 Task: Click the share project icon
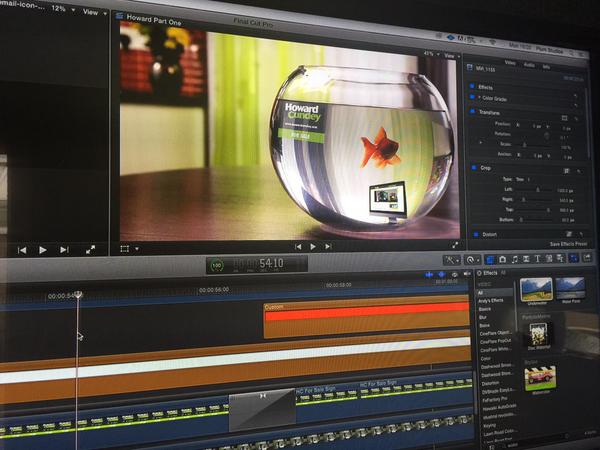587,258
